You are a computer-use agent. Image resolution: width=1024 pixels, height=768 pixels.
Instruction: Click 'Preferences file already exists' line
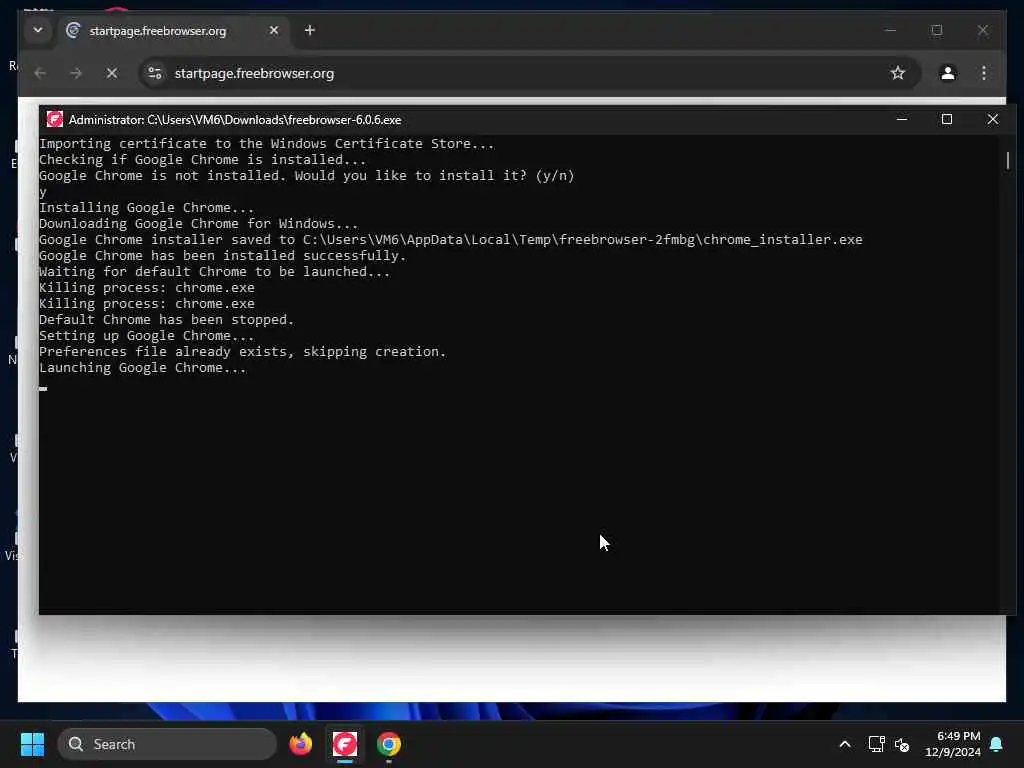242,351
